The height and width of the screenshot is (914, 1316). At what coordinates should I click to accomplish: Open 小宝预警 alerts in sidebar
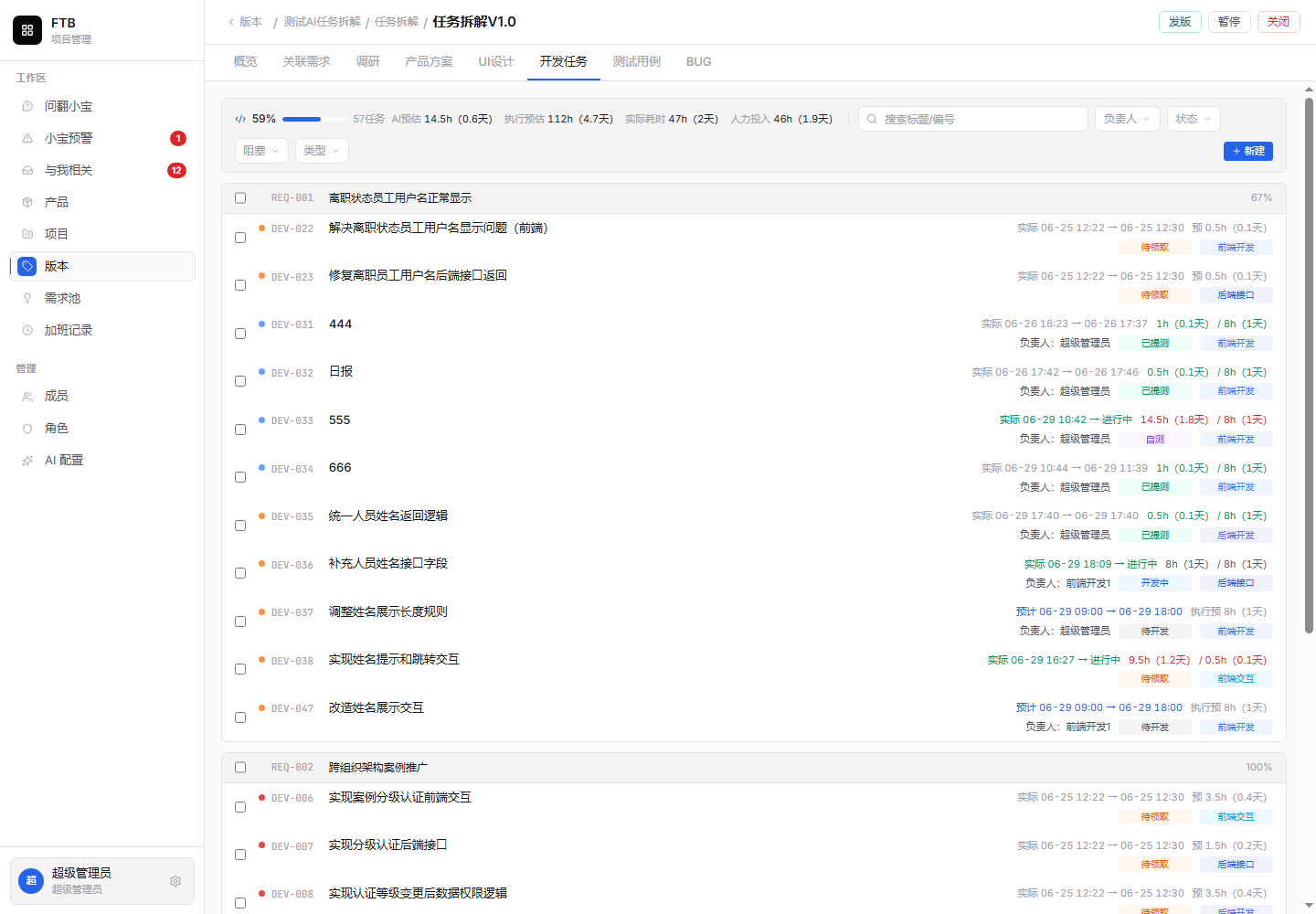pos(102,138)
